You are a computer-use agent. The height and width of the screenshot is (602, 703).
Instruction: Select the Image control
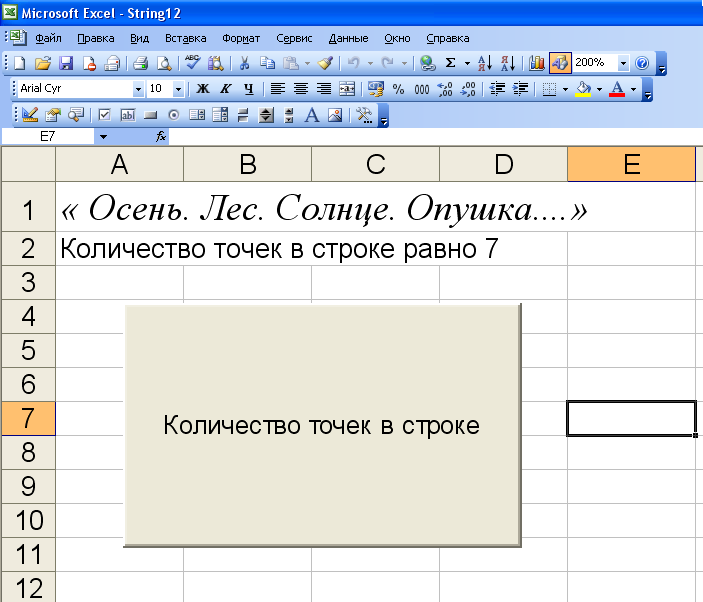335,115
